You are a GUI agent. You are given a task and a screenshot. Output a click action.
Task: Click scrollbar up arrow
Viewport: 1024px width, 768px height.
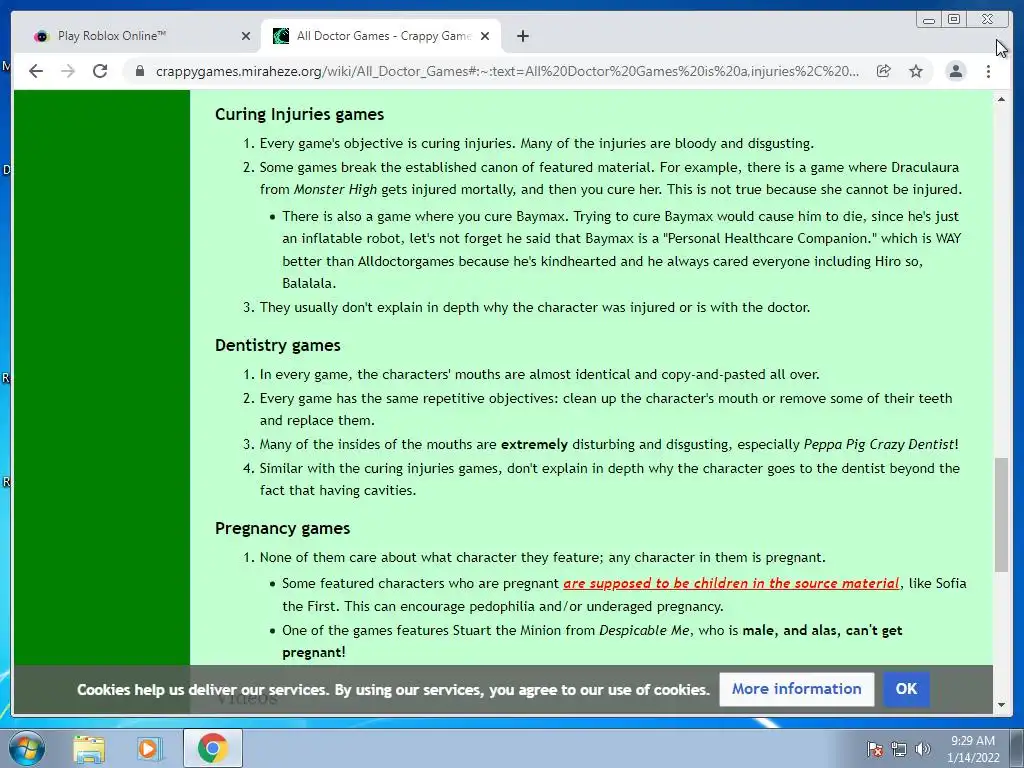click(1001, 99)
